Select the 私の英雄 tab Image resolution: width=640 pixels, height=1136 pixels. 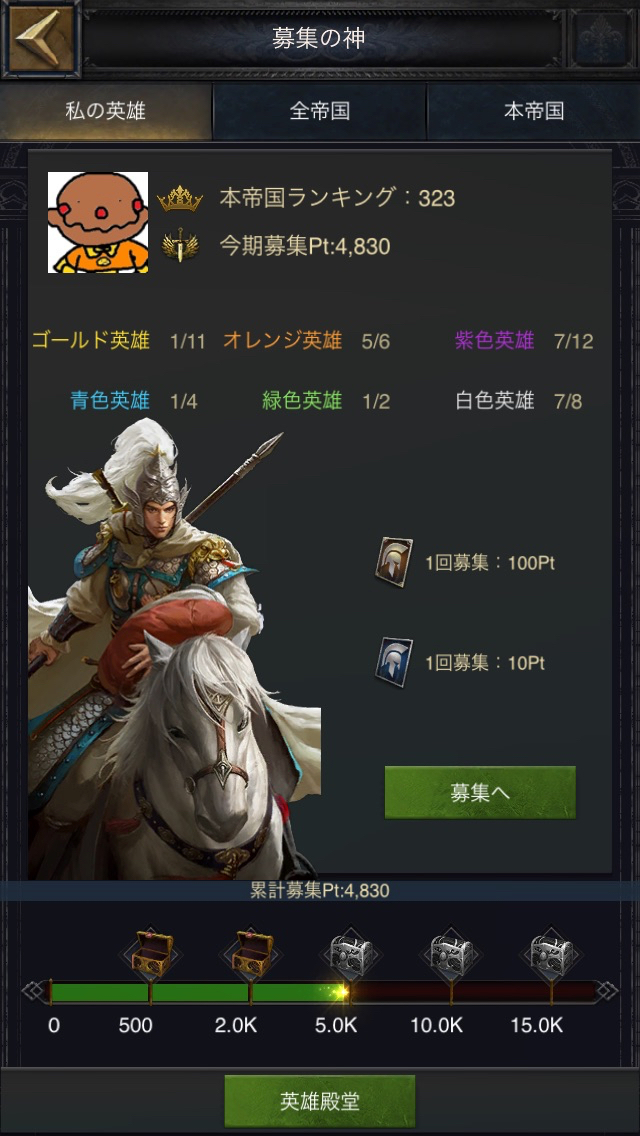tap(106, 111)
